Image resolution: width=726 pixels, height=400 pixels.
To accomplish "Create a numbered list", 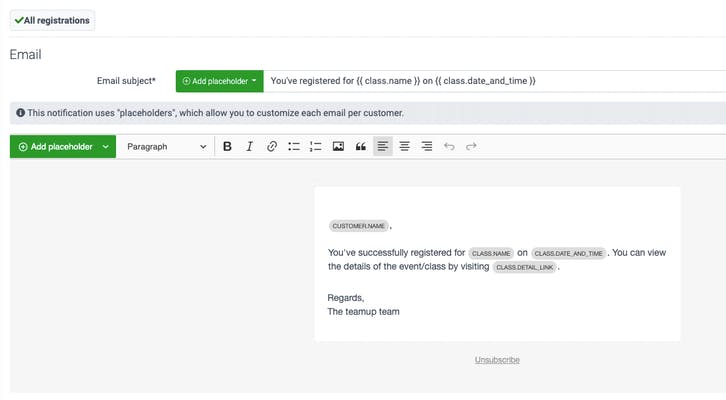I will click(316, 147).
